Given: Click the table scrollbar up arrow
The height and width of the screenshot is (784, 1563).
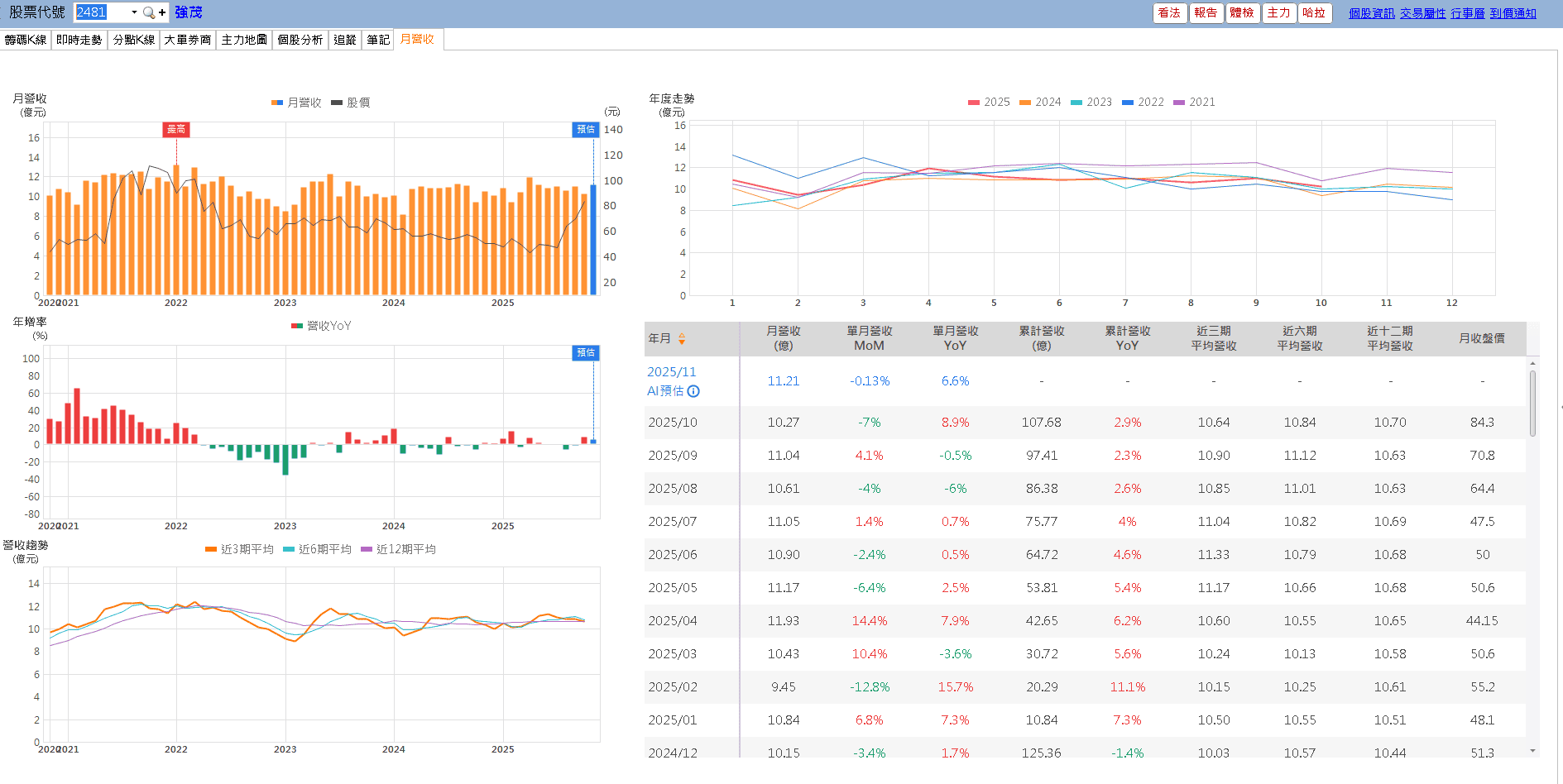Looking at the screenshot, I should coord(1532,363).
